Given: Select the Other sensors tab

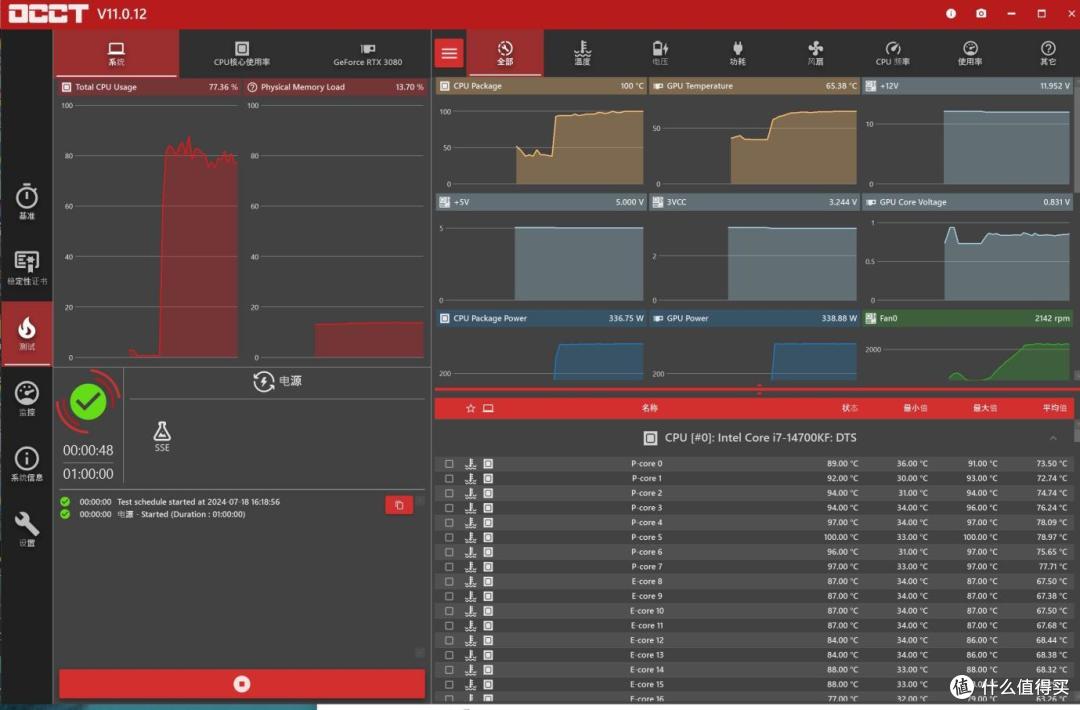Looking at the screenshot, I should point(1048,53).
